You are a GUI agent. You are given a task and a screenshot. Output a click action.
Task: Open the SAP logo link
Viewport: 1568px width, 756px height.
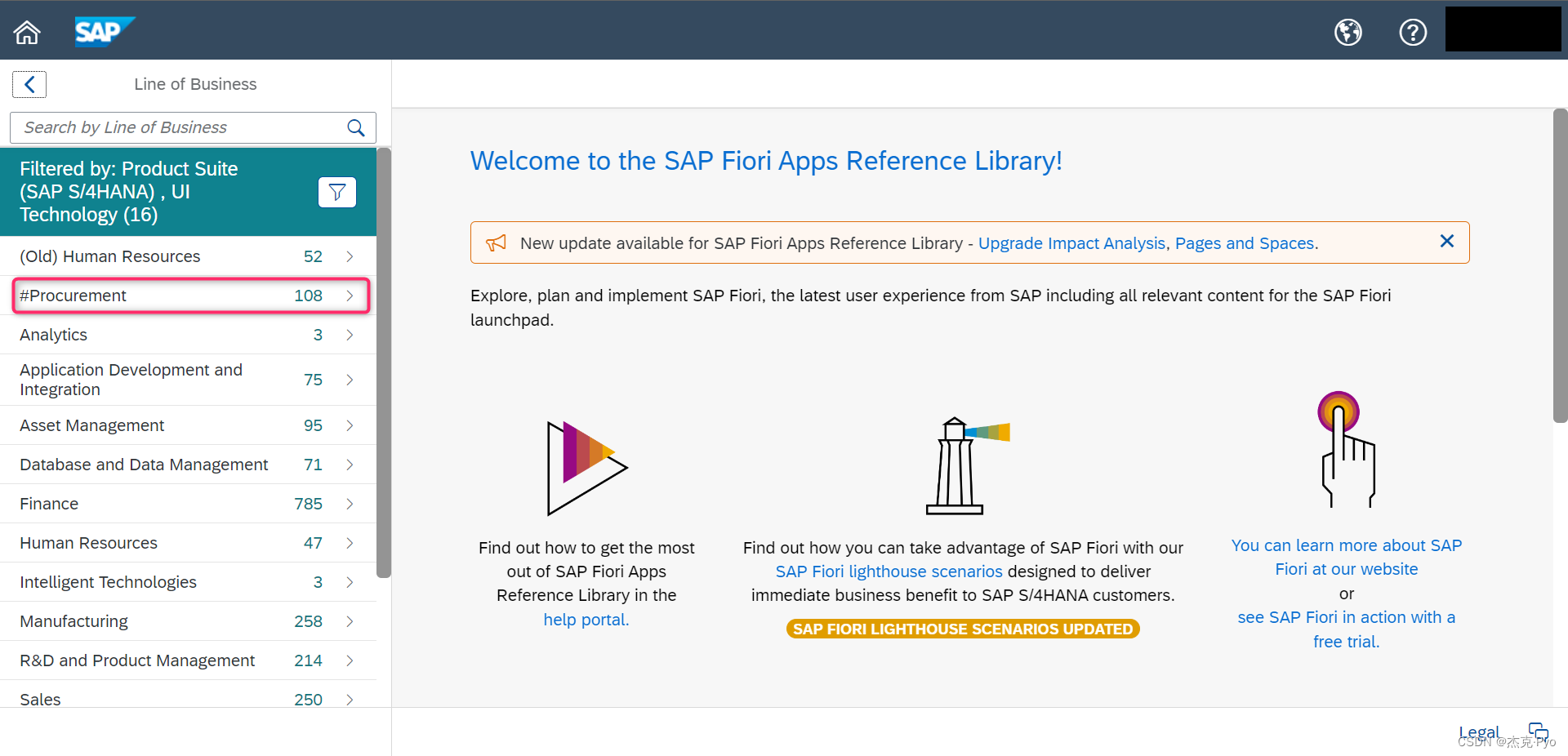coord(104,32)
